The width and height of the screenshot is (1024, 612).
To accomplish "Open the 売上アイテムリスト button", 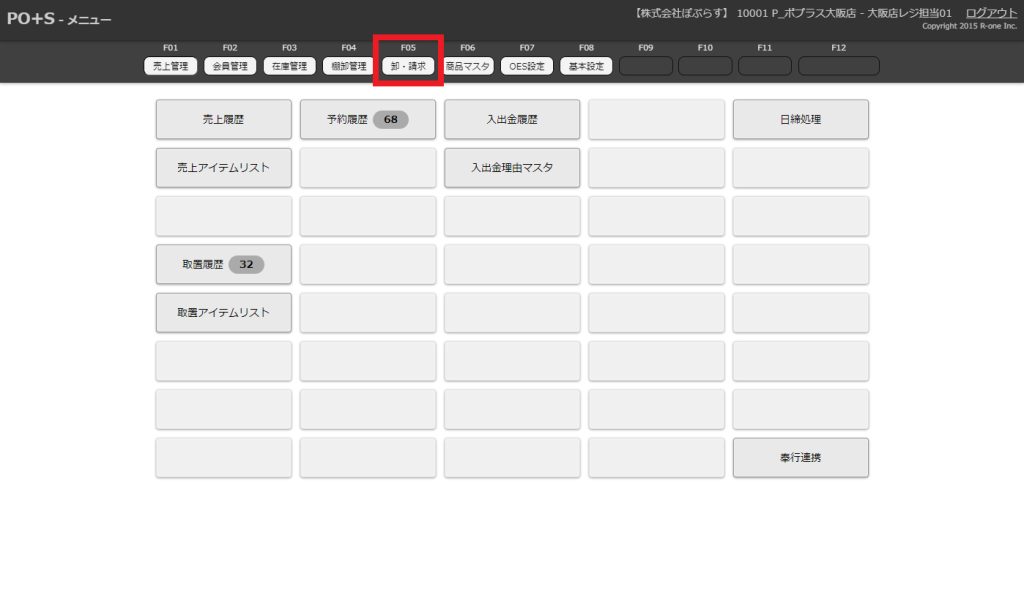I will 224,168.
